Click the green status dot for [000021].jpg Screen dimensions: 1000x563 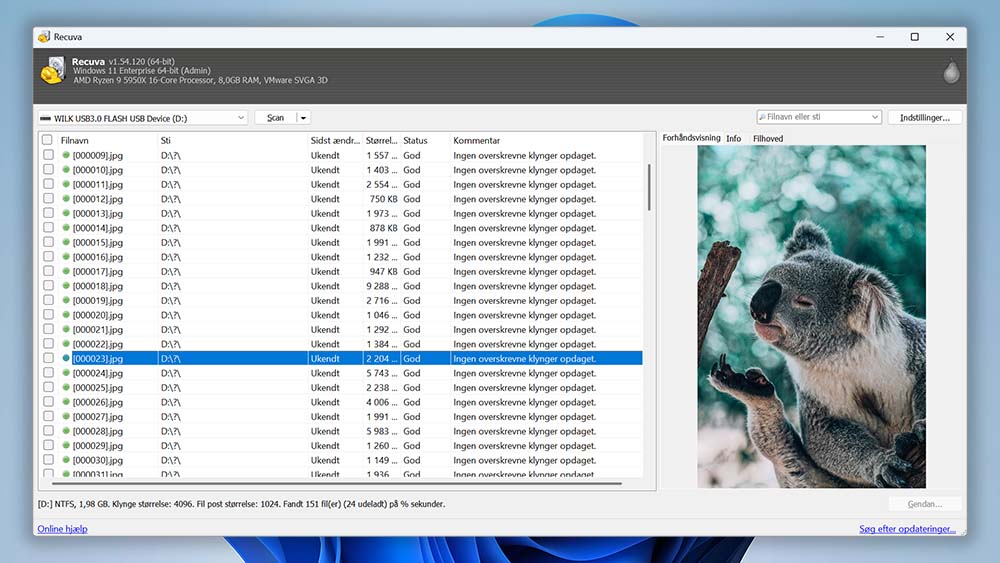click(x=66, y=329)
